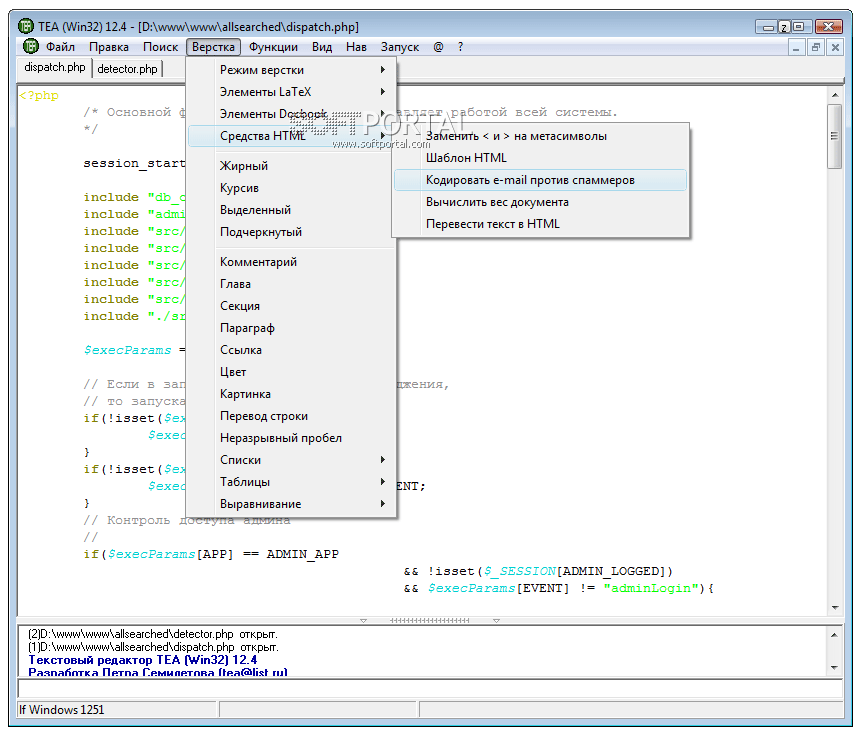This screenshot has width=857, height=739.
Task: Switch to the detector.php tab
Action: coord(127,69)
